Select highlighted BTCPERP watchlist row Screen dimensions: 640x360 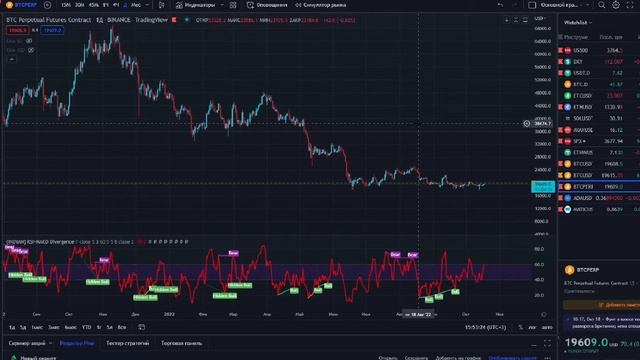(x=599, y=187)
